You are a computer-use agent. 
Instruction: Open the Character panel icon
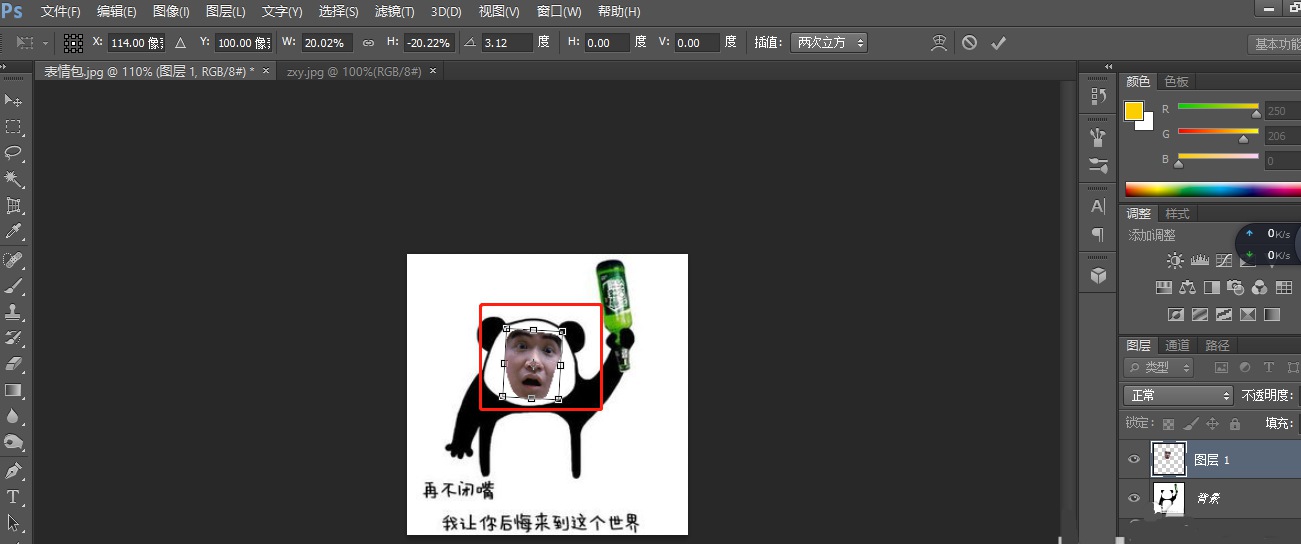coord(1098,206)
